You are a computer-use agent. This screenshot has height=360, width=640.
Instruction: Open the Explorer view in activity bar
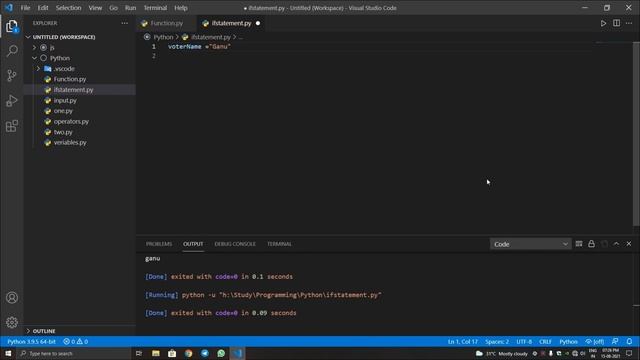click(x=12, y=27)
